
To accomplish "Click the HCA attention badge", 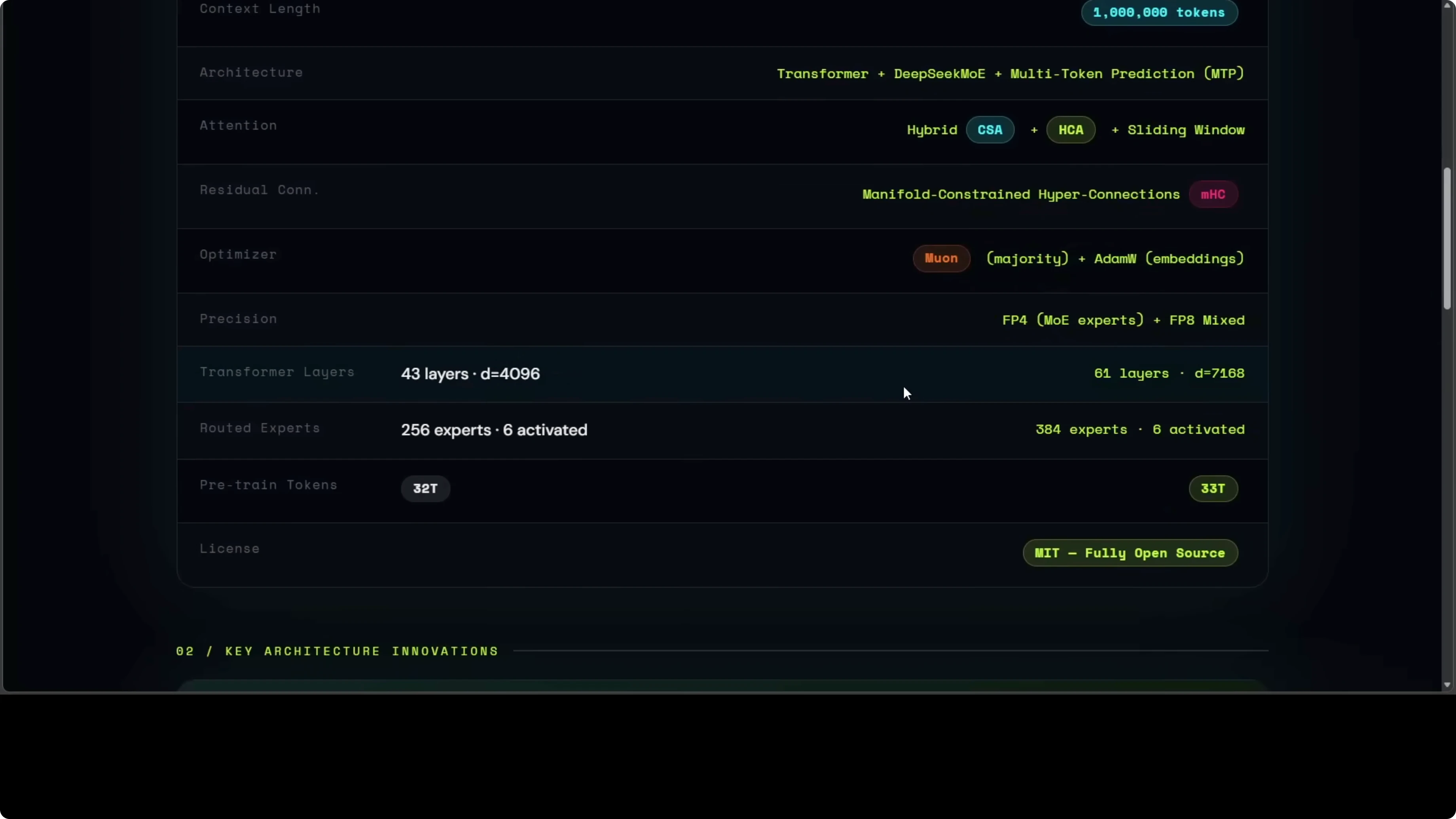I will pyautogui.click(x=1071, y=130).
